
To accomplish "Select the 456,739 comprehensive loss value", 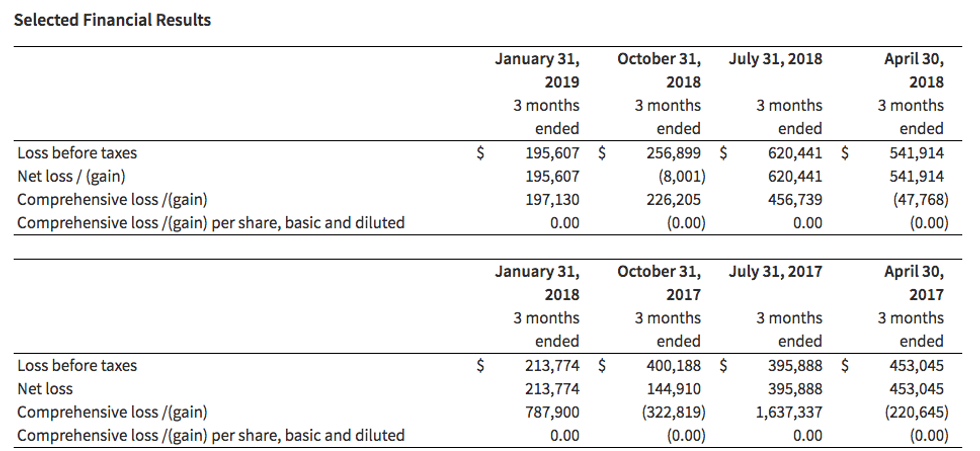I will [x=794, y=199].
